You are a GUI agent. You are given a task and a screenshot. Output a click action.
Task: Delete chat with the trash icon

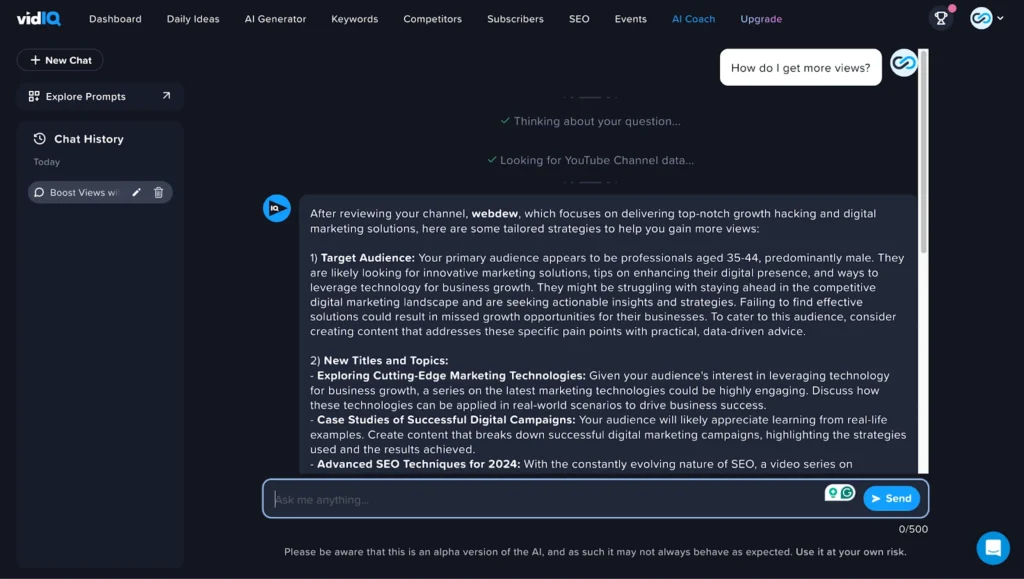pos(158,192)
